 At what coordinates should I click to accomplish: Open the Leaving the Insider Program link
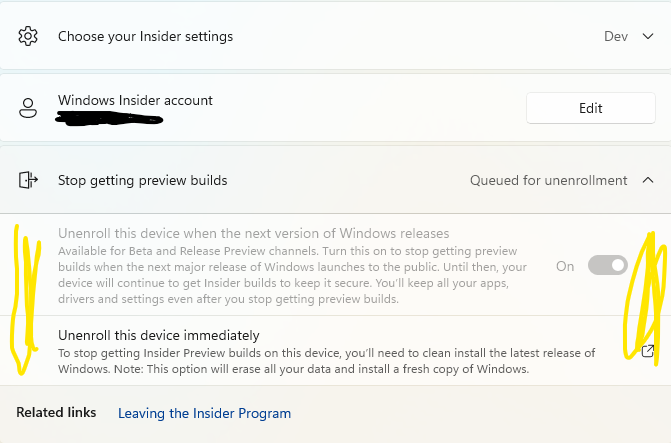(204, 413)
